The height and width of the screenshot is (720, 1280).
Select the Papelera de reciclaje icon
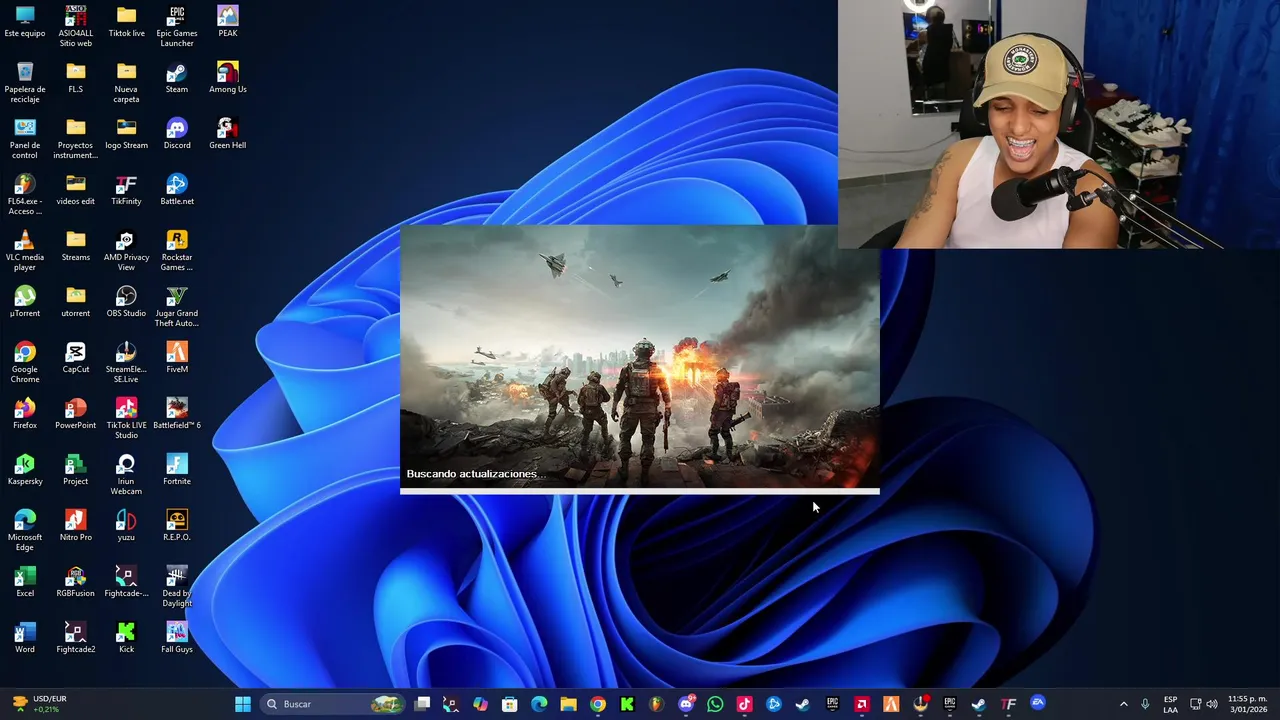pos(25,83)
